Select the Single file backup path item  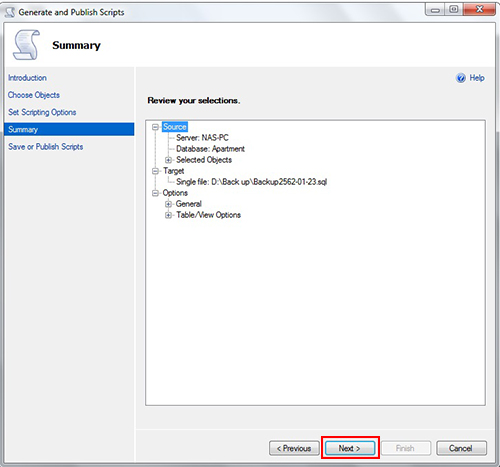click(251, 182)
